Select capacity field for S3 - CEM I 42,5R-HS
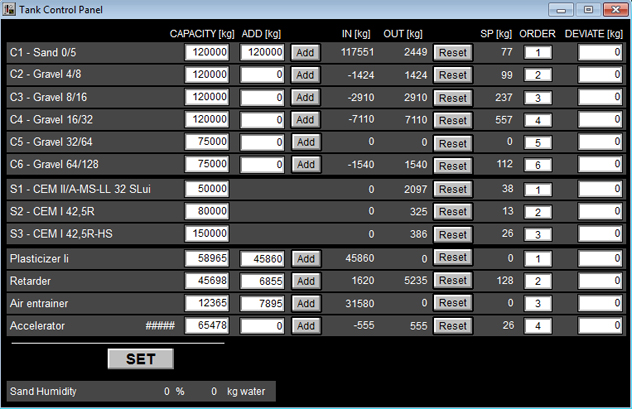The width and height of the screenshot is (632, 409). [207, 234]
